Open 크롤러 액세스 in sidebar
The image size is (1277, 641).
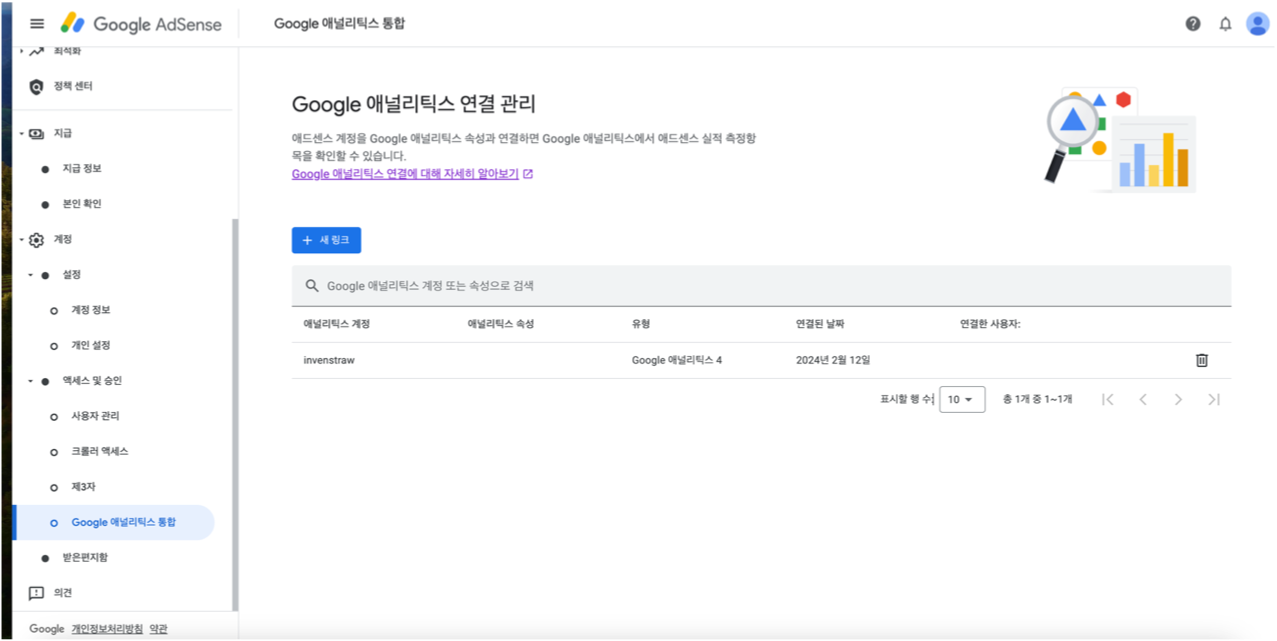coord(100,452)
